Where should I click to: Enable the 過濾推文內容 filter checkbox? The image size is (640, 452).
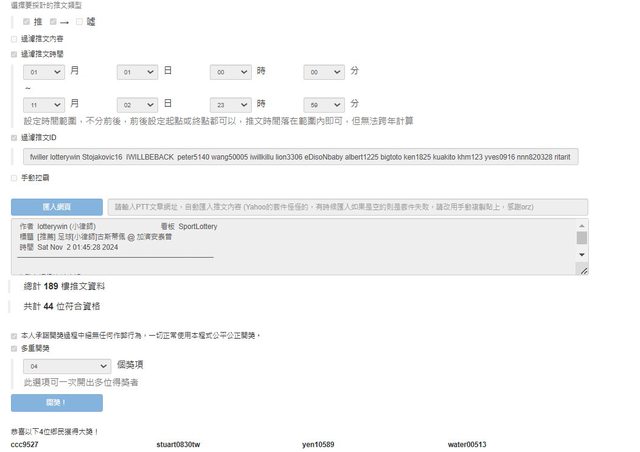(14, 38)
